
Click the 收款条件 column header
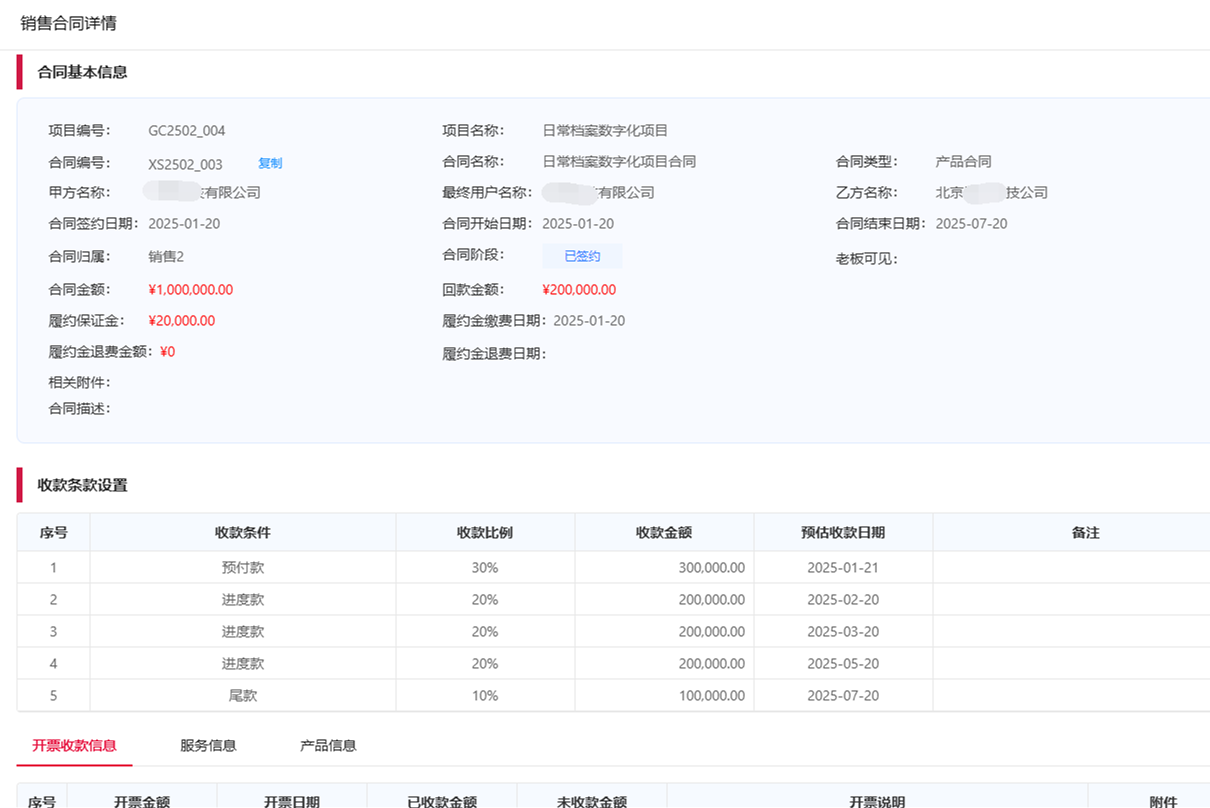click(x=242, y=532)
